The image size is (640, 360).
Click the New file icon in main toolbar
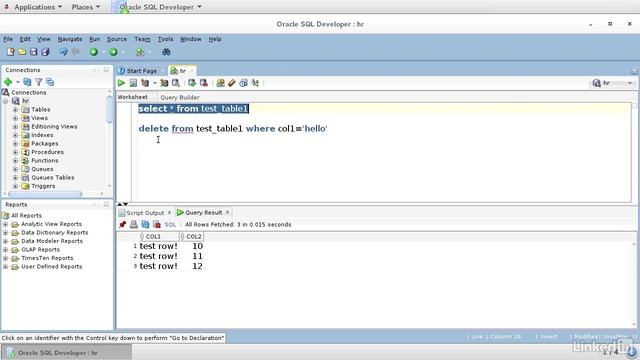(x=11, y=52)
